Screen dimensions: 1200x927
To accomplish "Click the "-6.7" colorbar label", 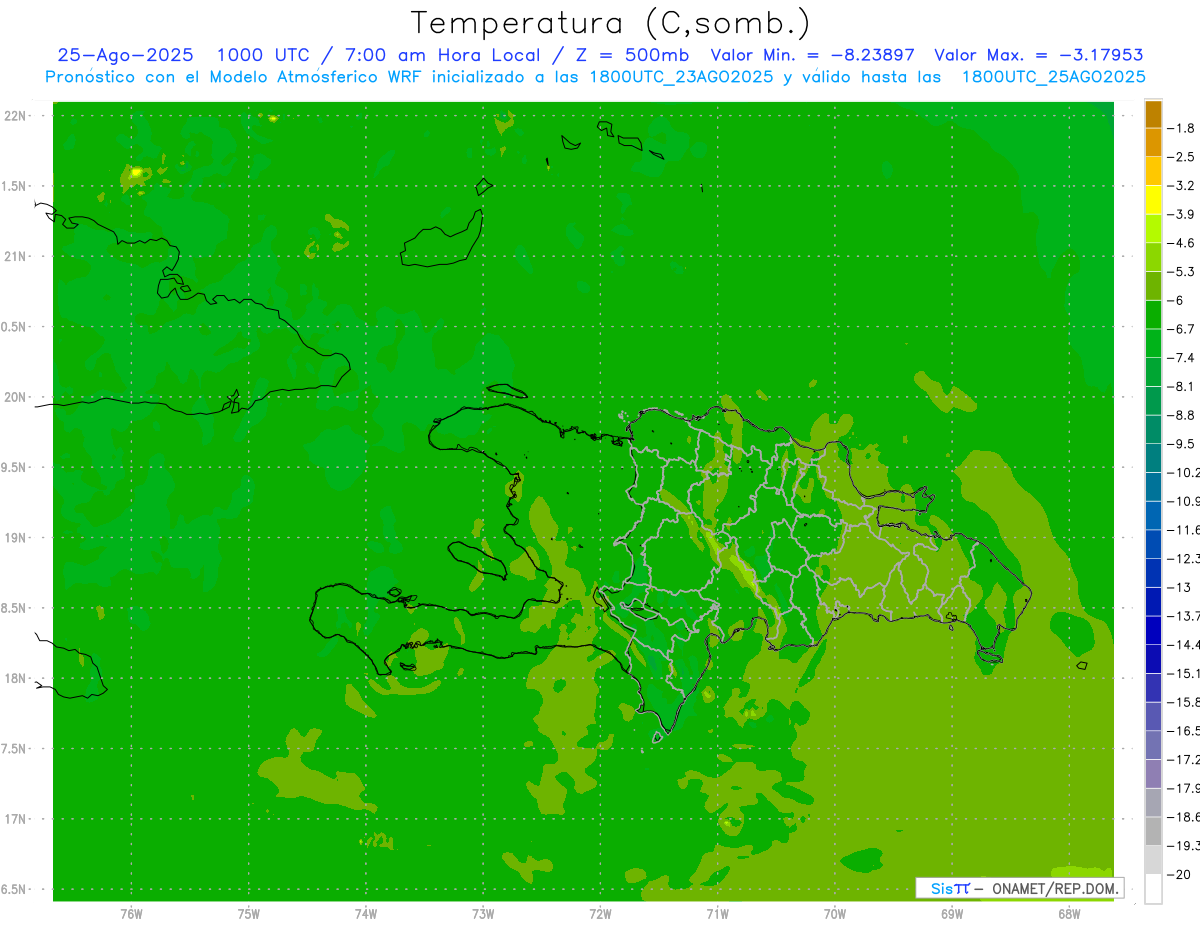I will tap(1181, 329).
